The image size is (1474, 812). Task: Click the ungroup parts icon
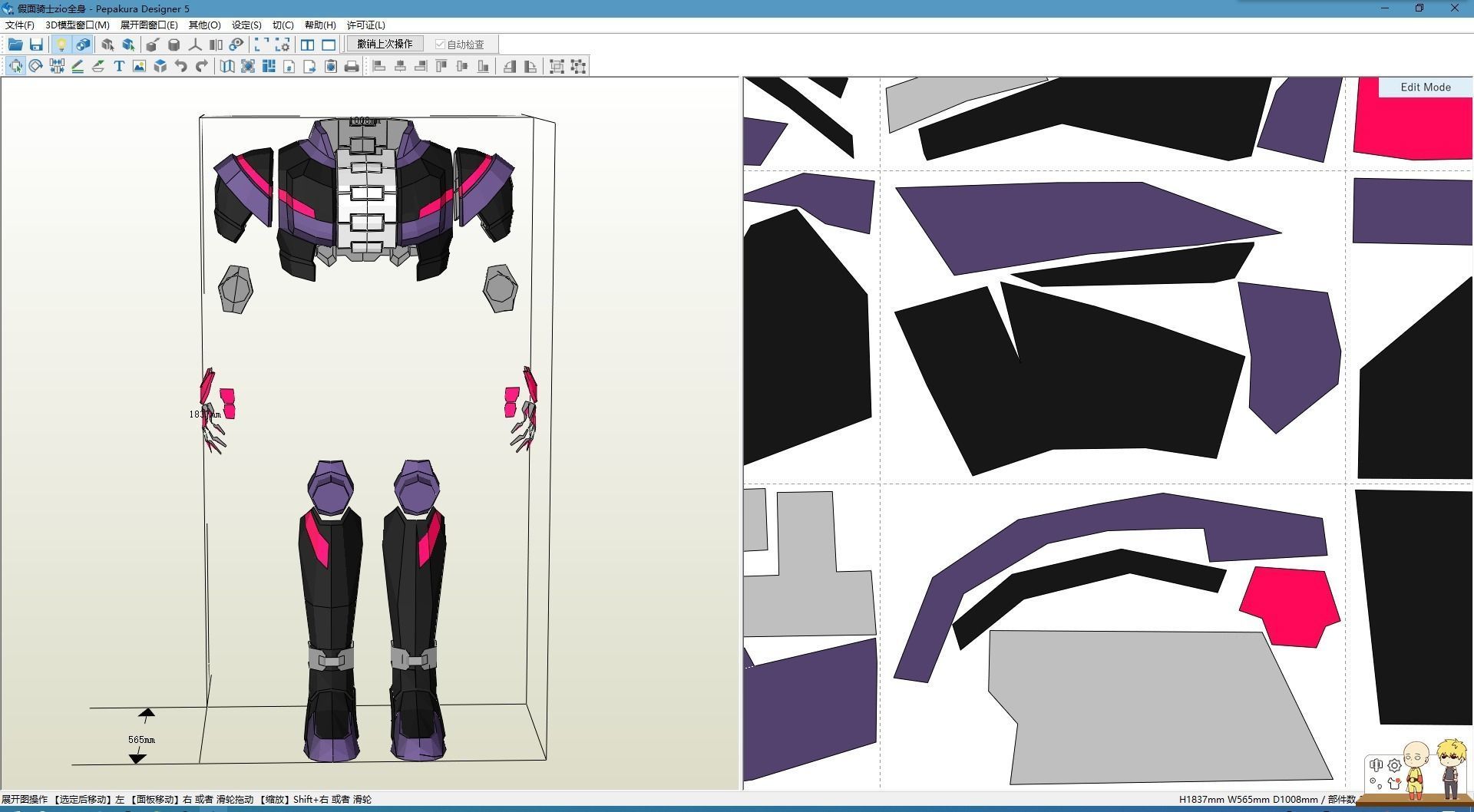click(x=578, y=66)
